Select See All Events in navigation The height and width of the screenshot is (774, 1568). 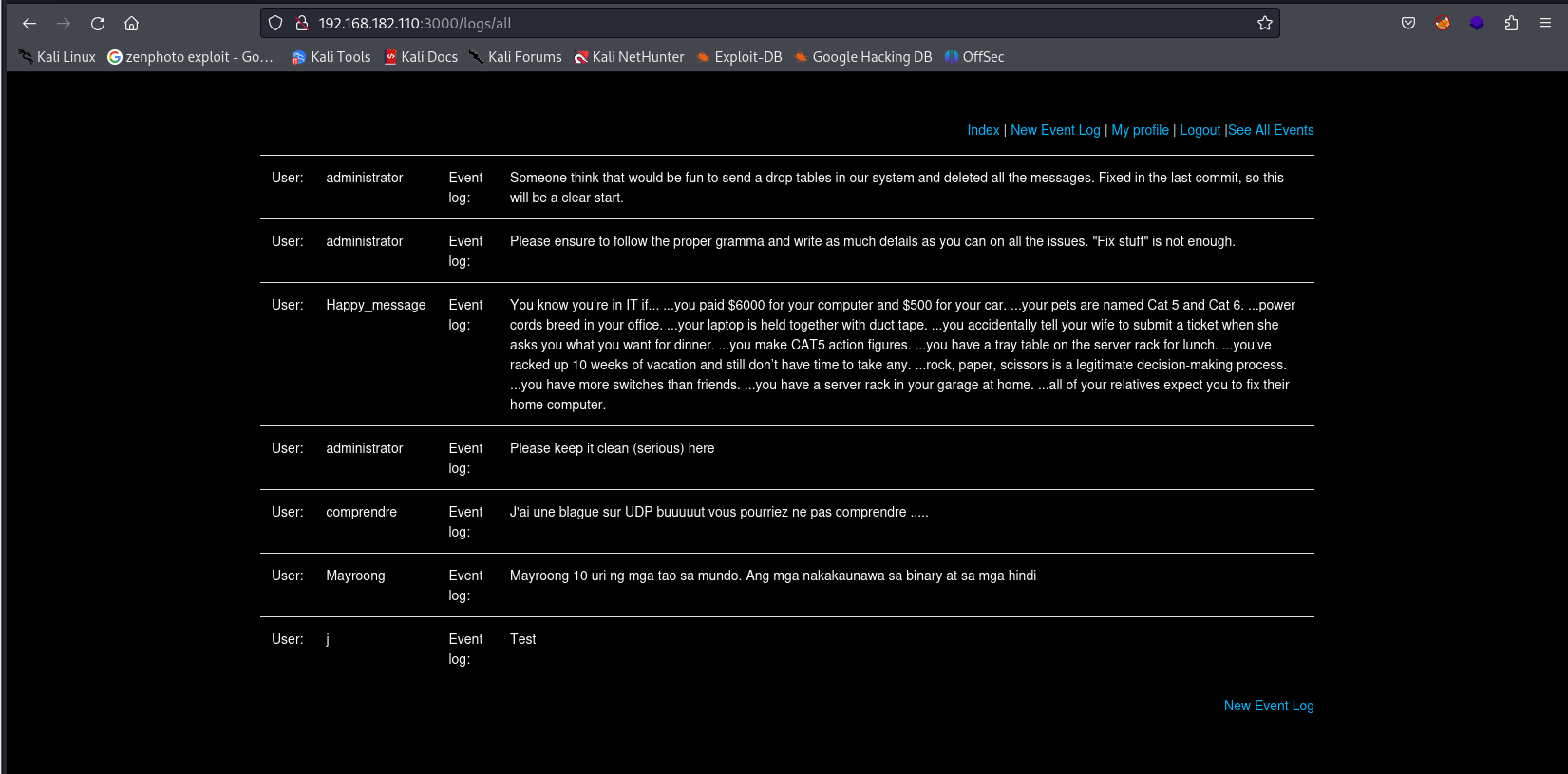click(1271, 130)
